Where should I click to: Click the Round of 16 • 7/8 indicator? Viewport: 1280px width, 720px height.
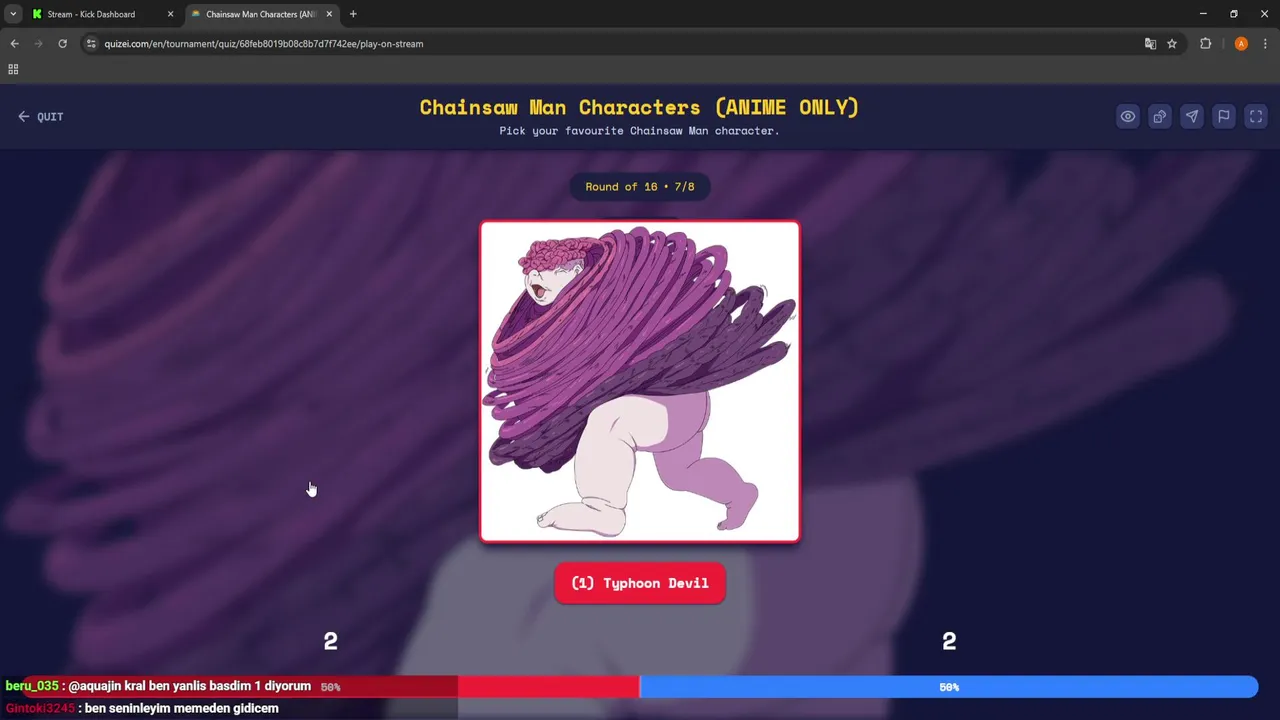[x=640, y=187]
